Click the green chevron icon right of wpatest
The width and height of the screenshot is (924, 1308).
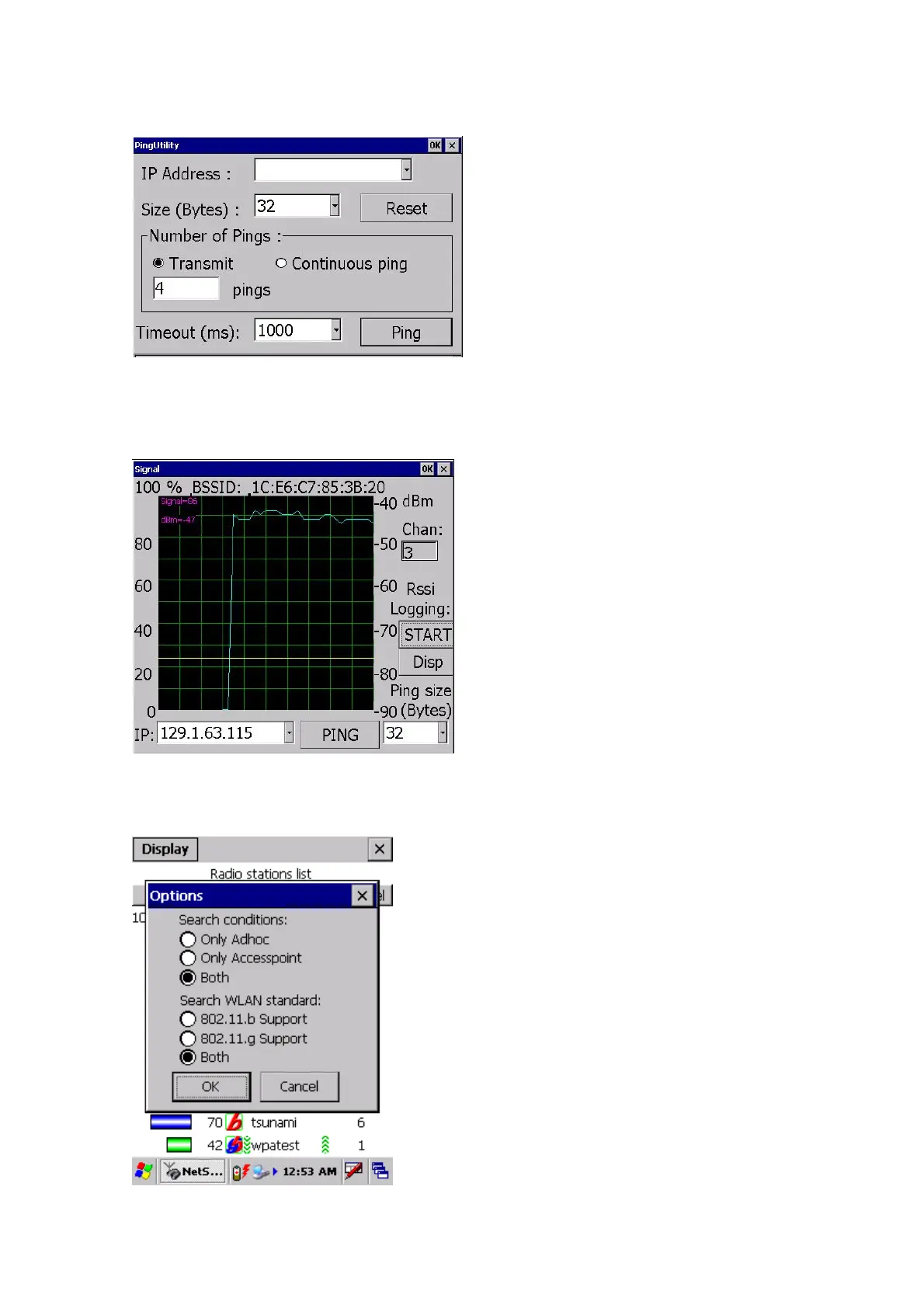[x=325, y=1145]
